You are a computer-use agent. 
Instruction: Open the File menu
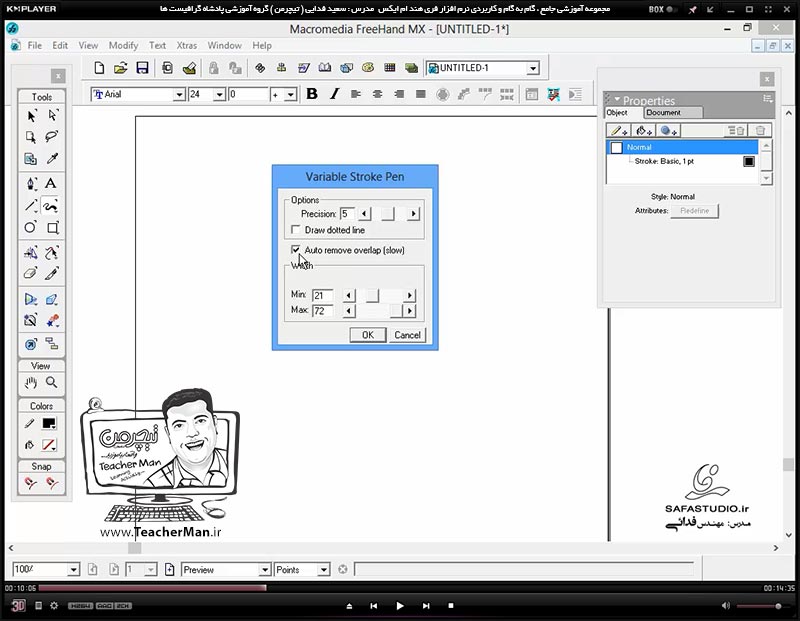35,45
